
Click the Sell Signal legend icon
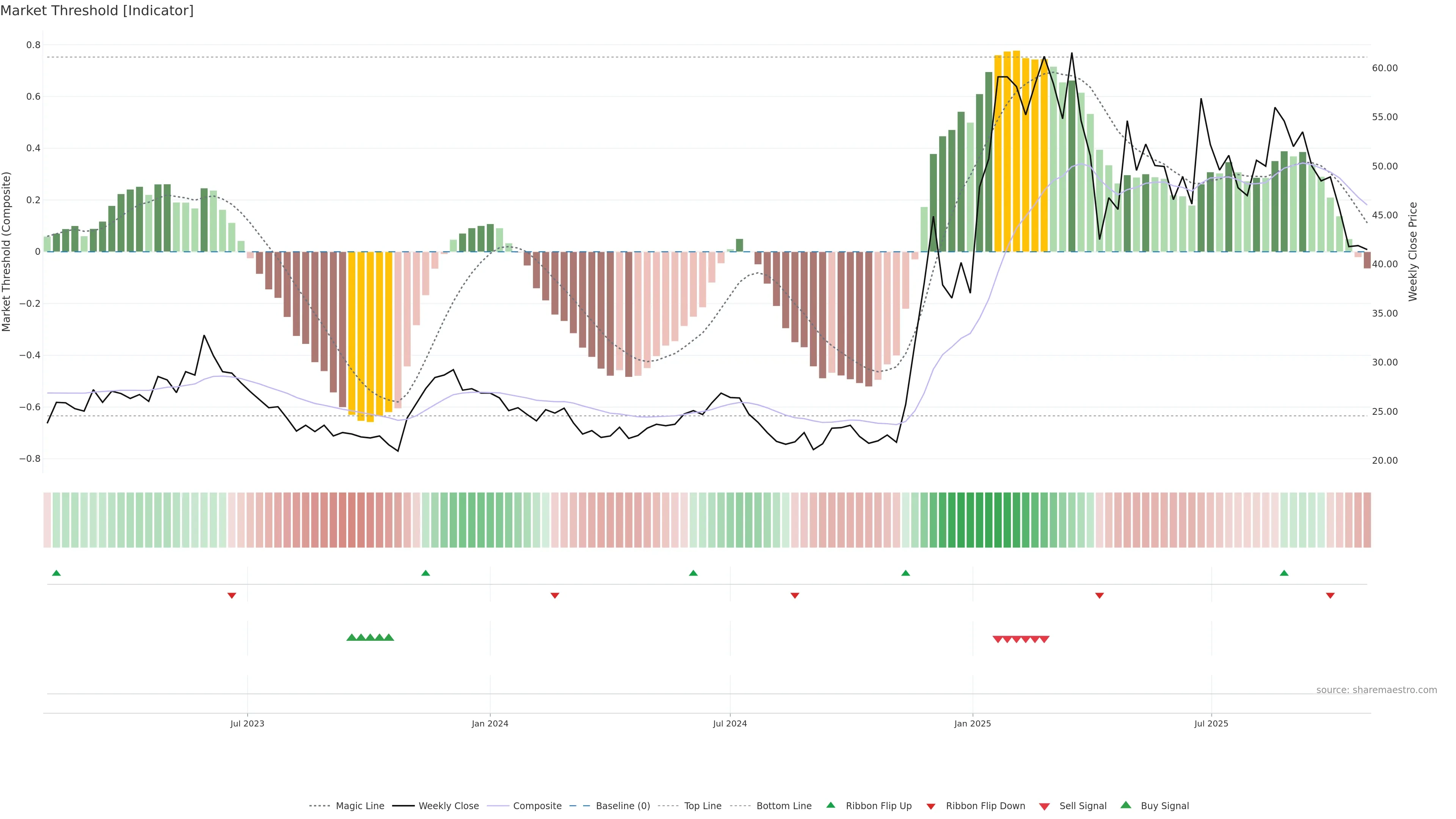pos(1045,806)
